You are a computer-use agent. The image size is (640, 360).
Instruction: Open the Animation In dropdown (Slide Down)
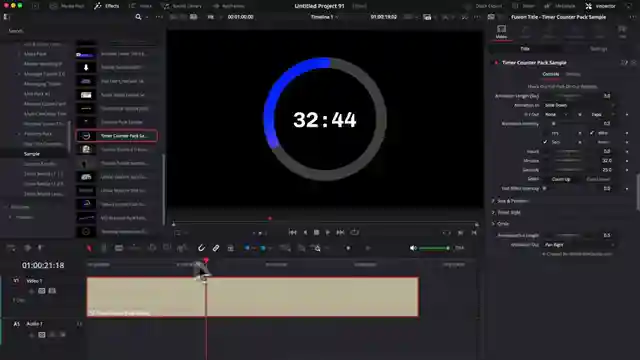point(579,105)
